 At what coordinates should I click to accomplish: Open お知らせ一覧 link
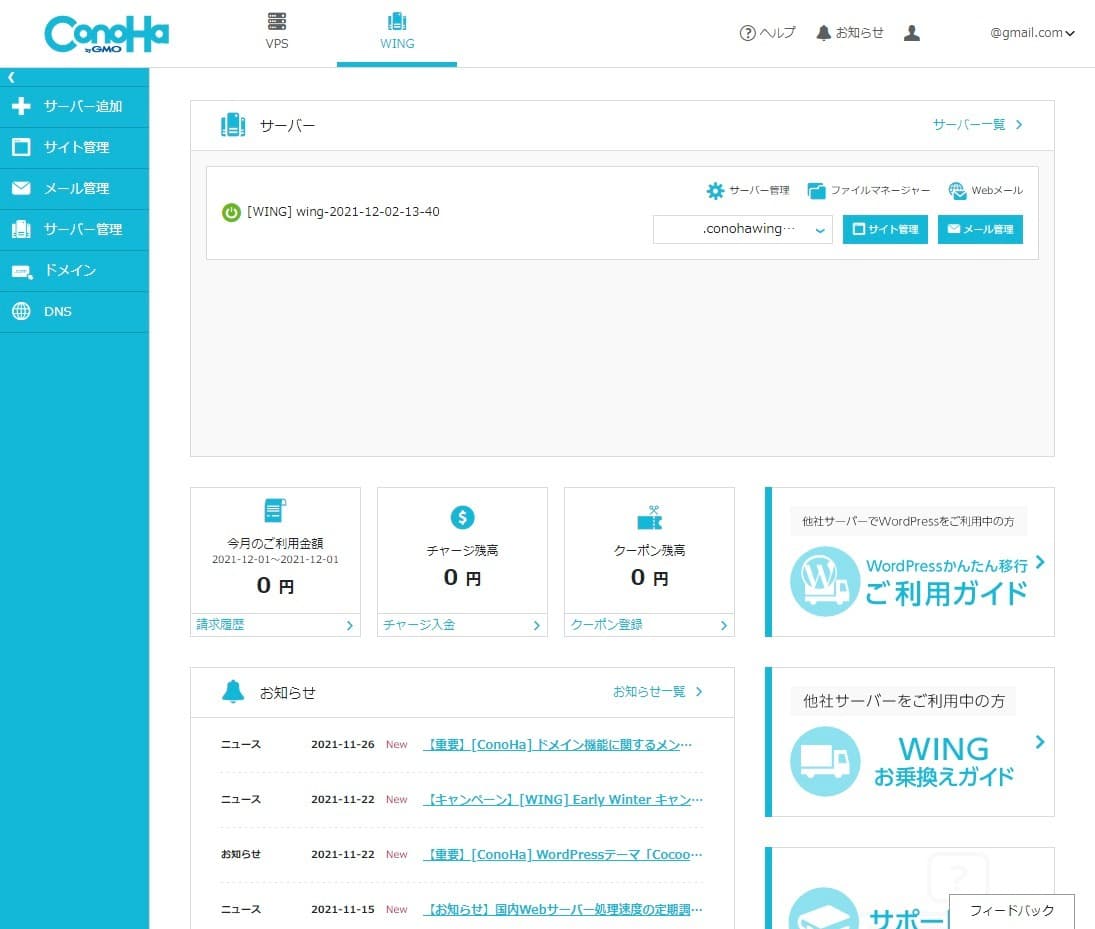click(657, 692)
